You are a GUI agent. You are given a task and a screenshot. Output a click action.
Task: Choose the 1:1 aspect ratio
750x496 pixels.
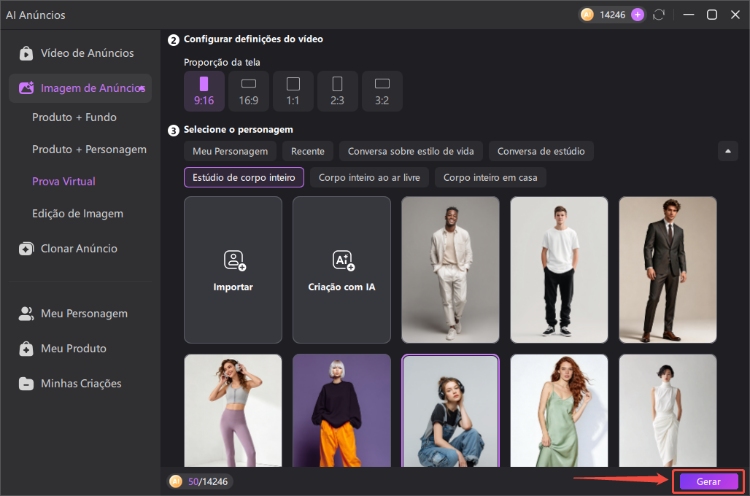293,91
